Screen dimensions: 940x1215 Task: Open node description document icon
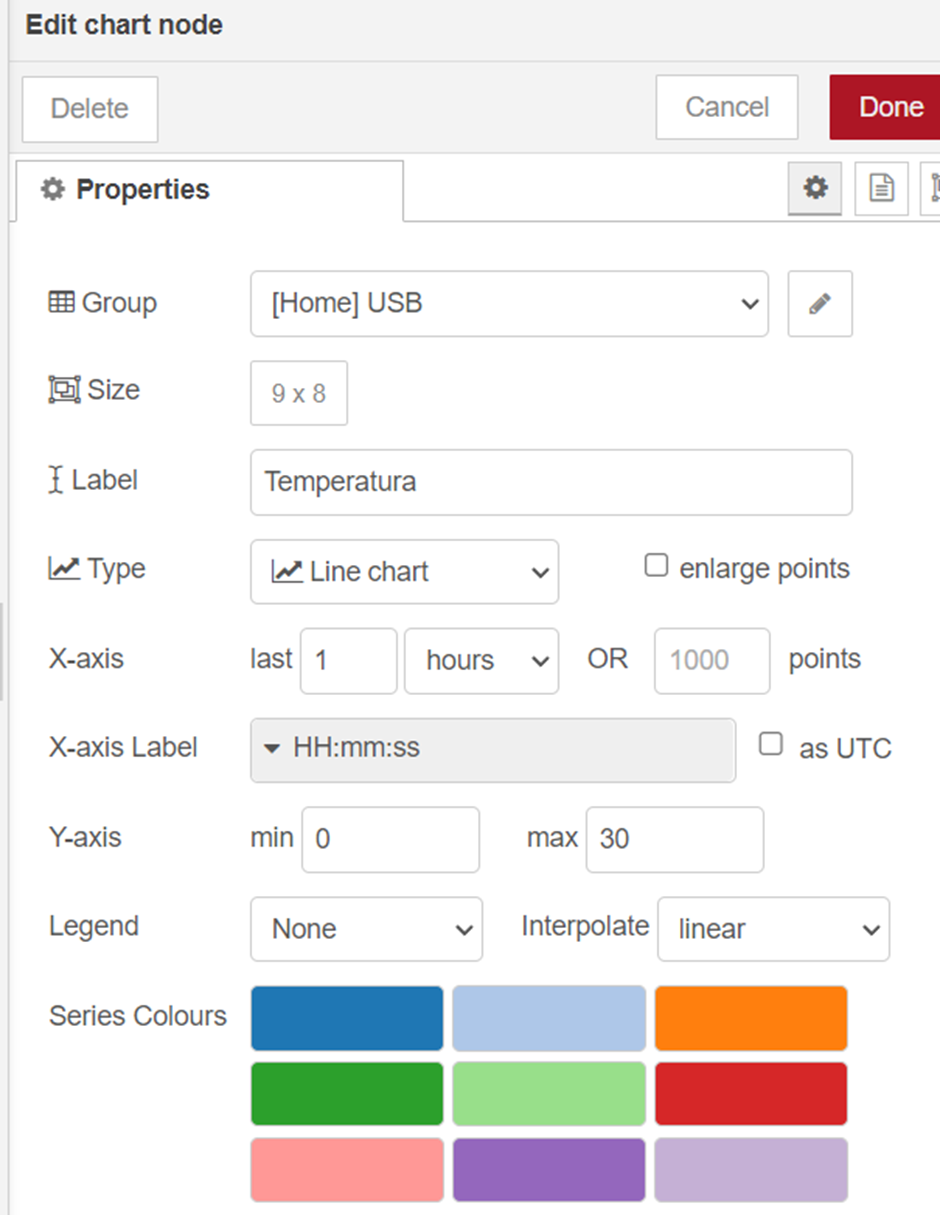click(x=881, y=188)
